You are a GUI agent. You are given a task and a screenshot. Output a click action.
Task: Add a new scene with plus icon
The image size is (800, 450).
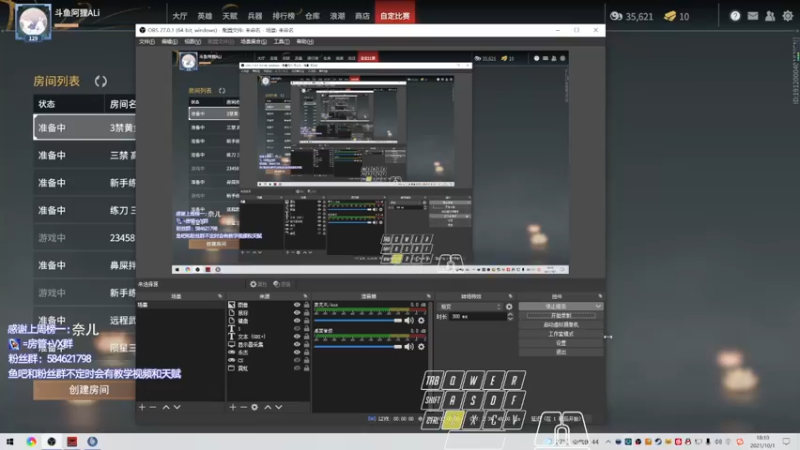point(142,407)
